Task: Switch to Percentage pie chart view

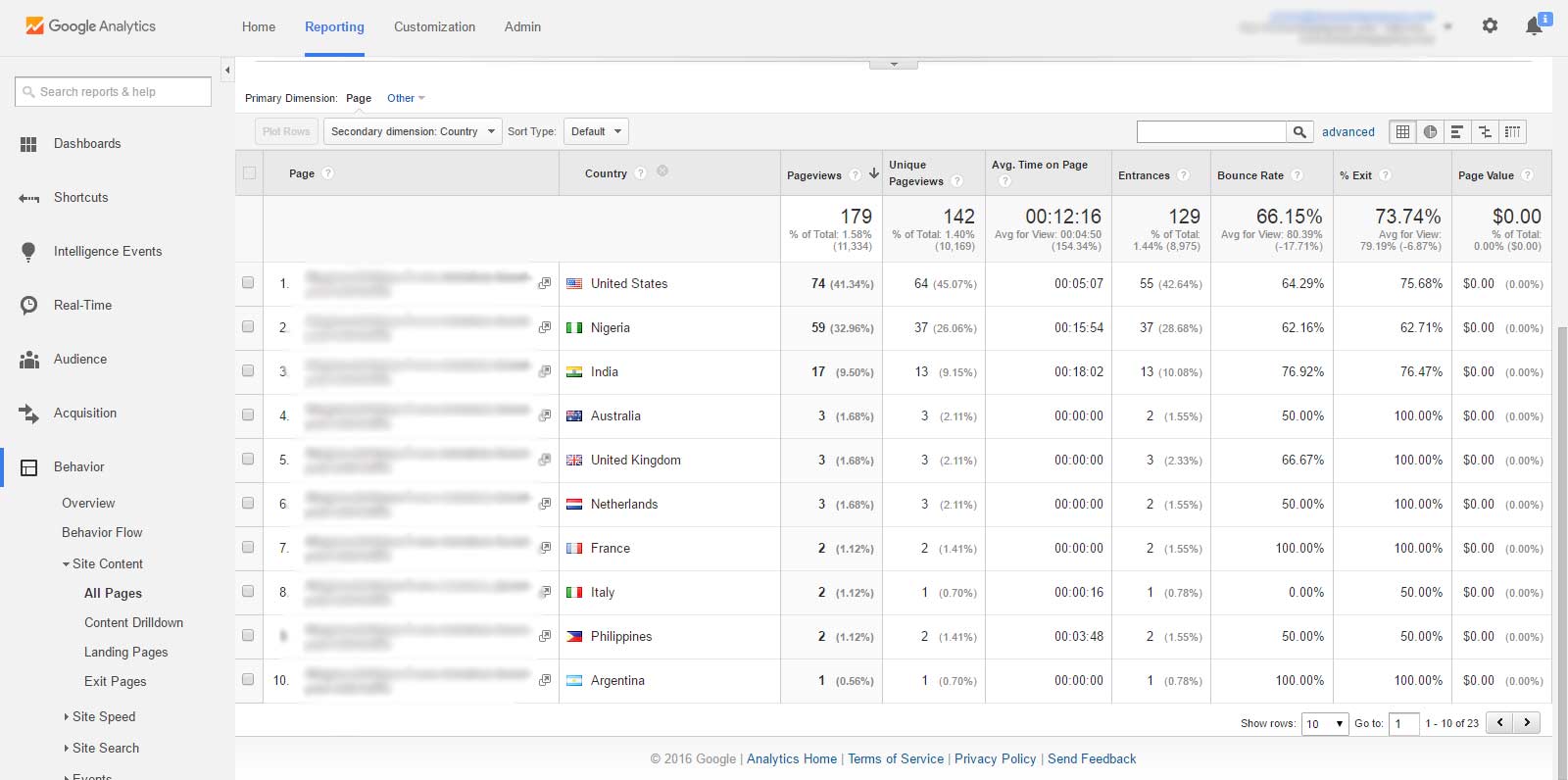Action: coord(1430,131)
